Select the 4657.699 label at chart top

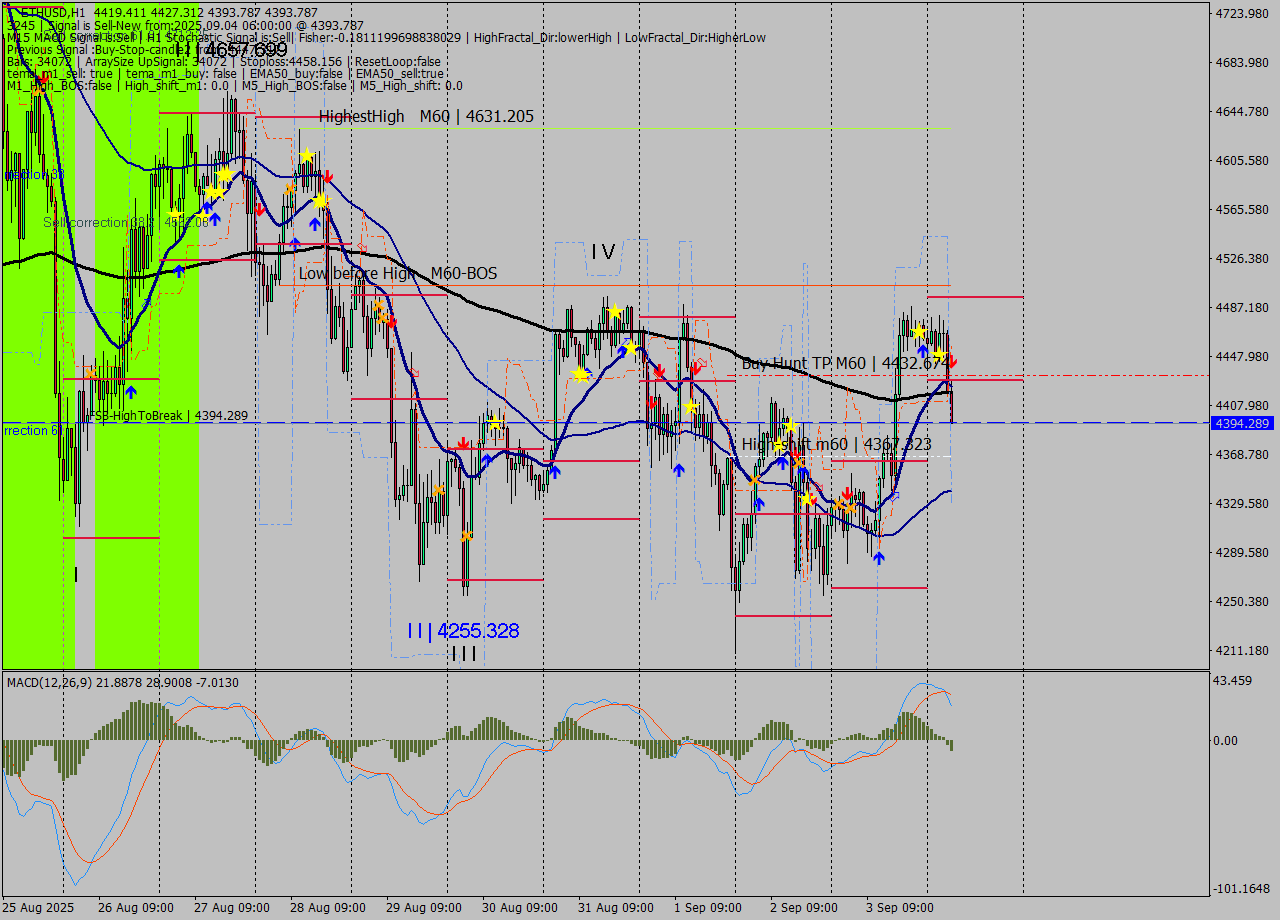244,50
